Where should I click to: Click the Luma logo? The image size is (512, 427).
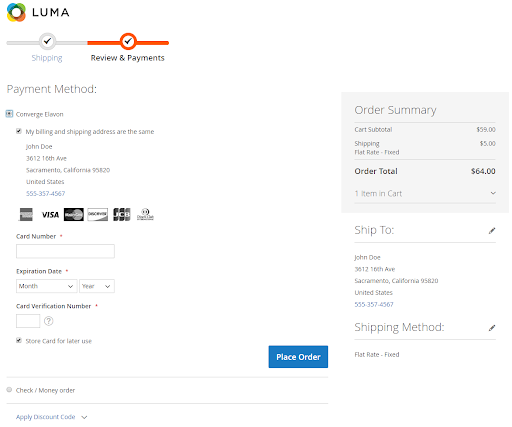click(x=38, y=12)
